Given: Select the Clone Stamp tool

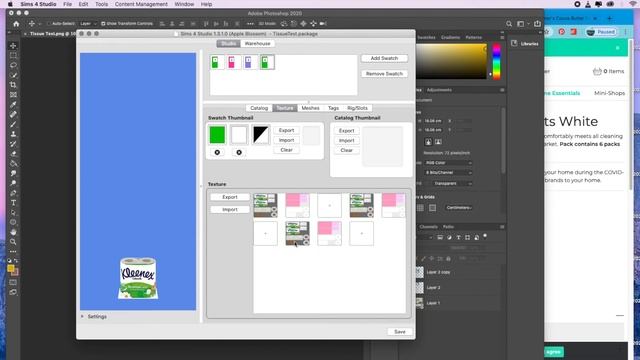Looking at the screenshot, I should pyautogui.click(x=13, y=134).
